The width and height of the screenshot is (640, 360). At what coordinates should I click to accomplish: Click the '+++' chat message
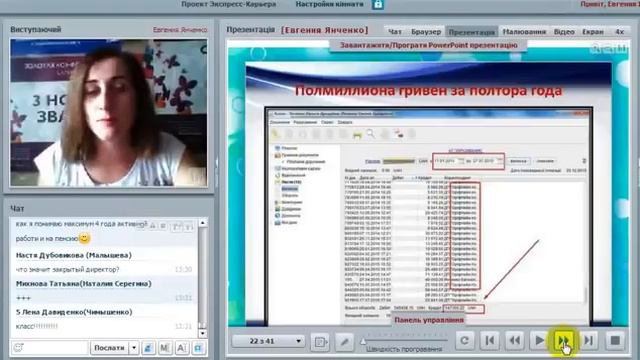click(23, 298)
